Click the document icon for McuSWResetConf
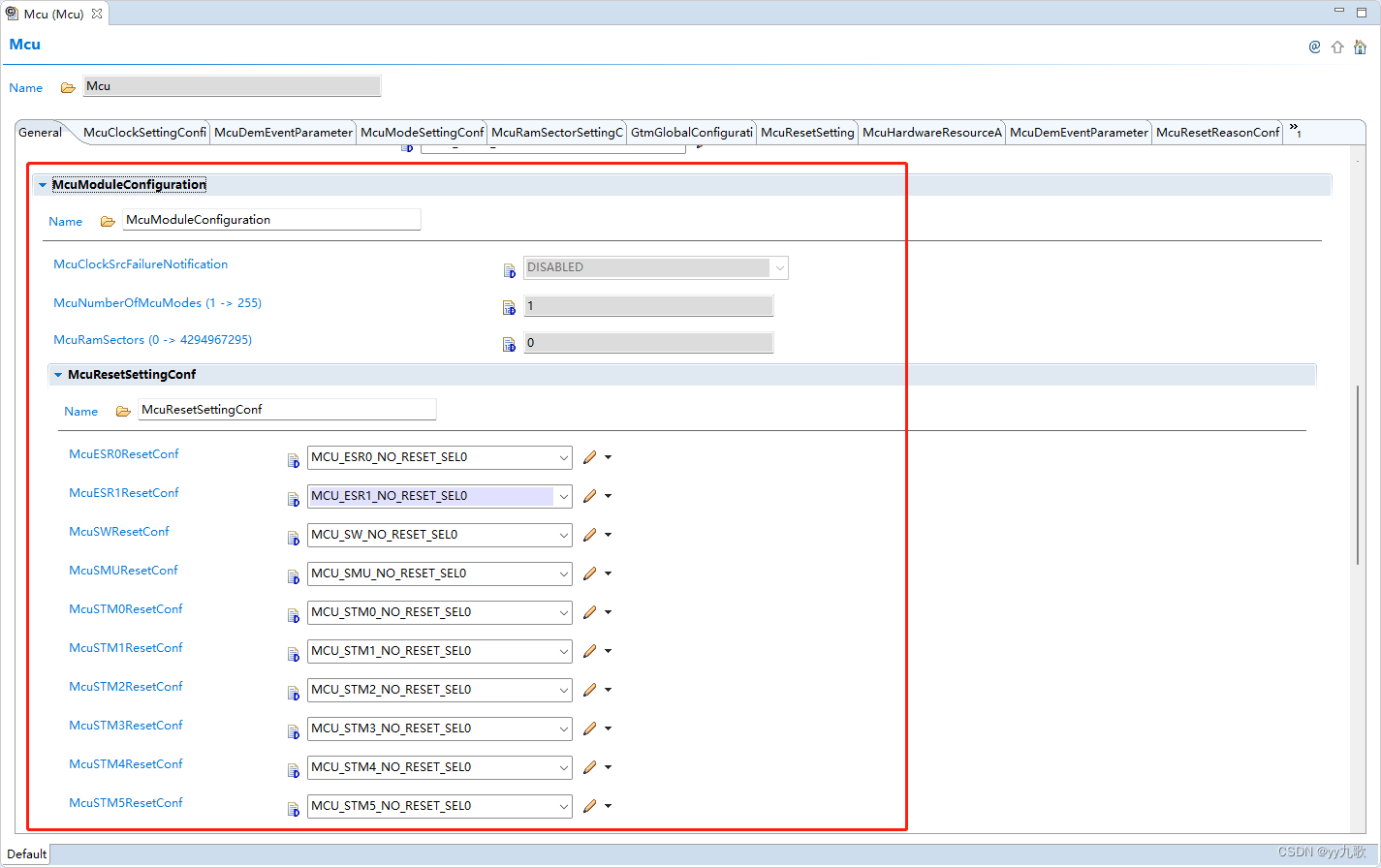 point(293,539)
